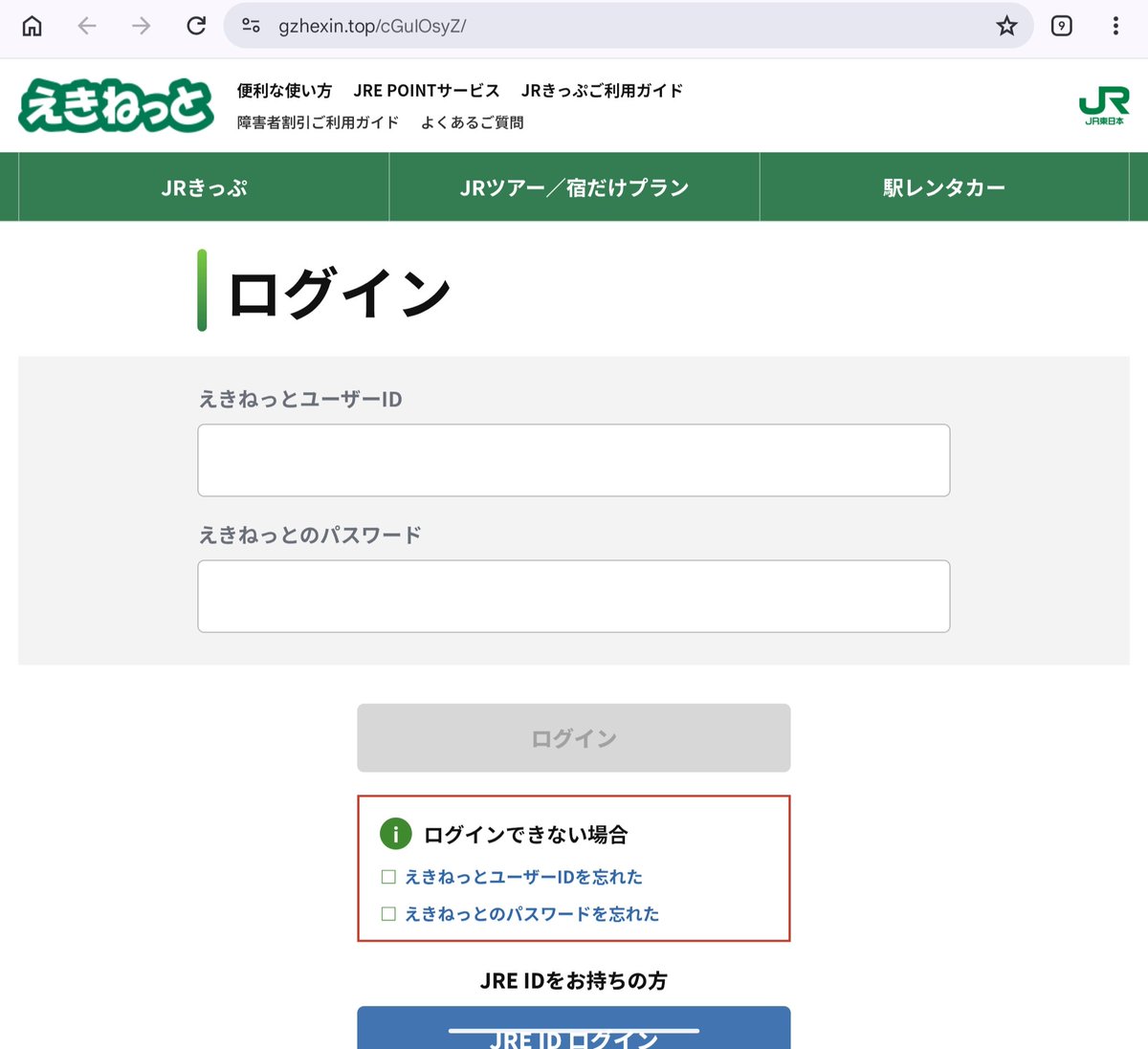The width and height of the screenshot is (1148, 1049).
Task: Open site info icon beside the URL
Action: pyautogui.click(x=252, y=26)
